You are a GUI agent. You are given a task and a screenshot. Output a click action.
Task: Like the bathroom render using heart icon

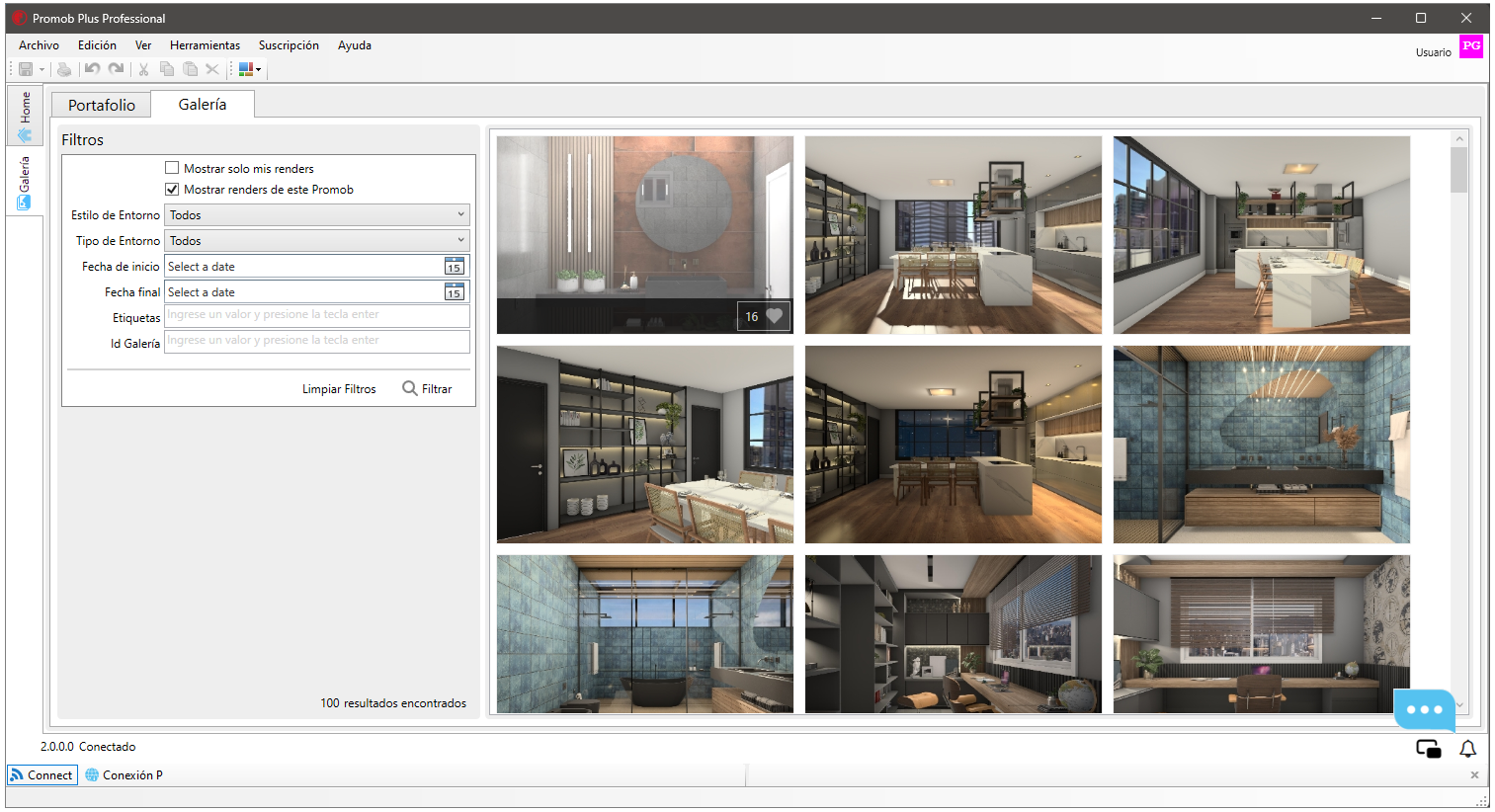(x=775, y=316)
